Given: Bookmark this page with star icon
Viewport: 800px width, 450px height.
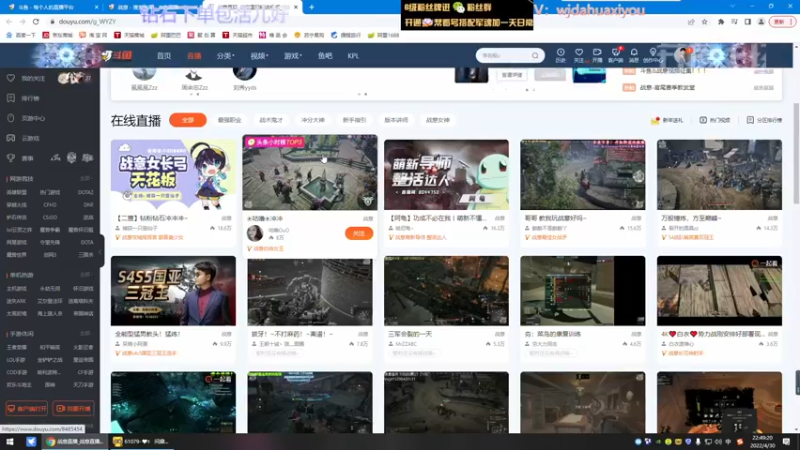Looking at the screenshot, I should tap(705, 21).
